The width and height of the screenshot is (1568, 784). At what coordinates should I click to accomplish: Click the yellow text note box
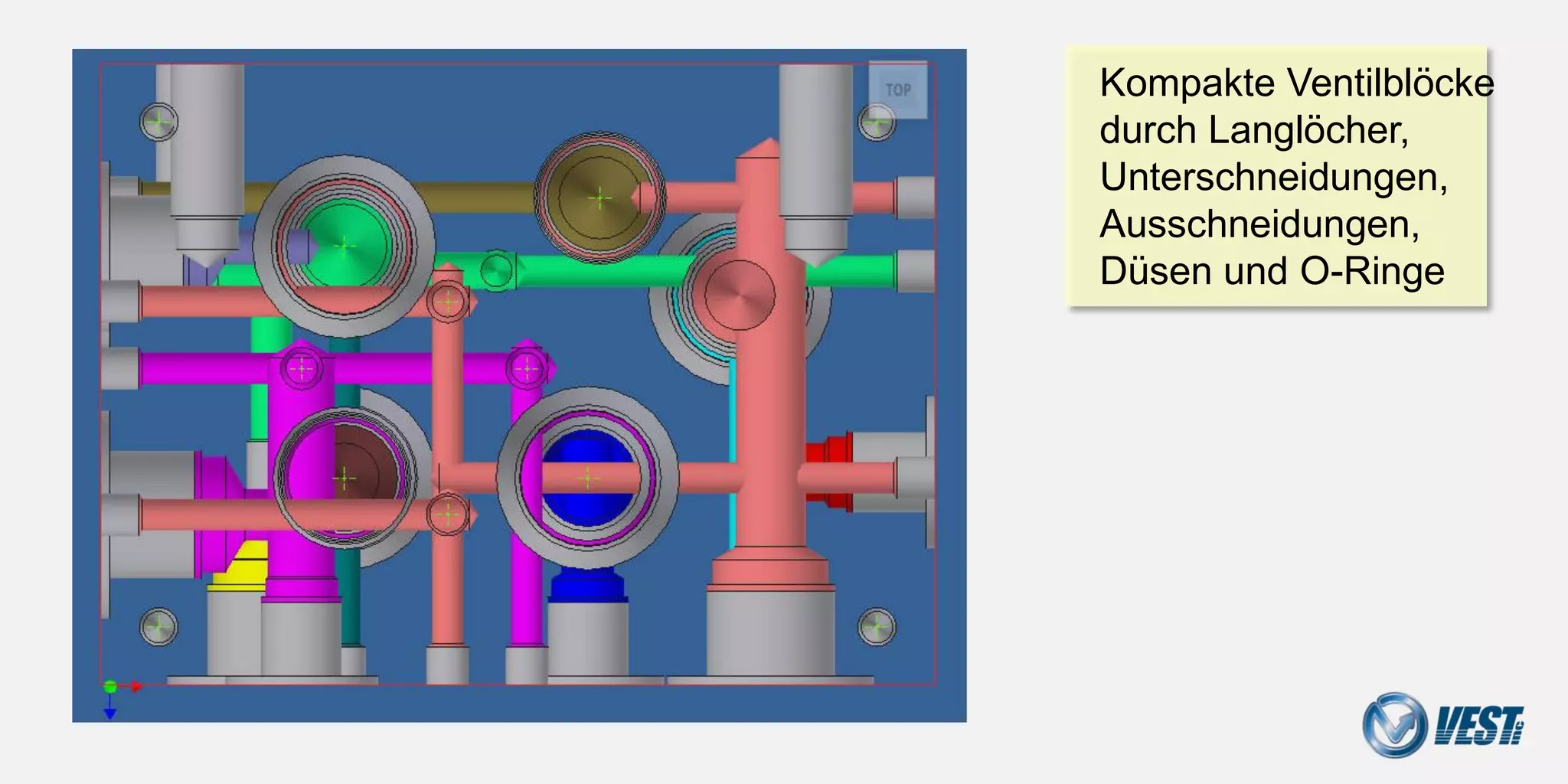[x=1276, y=177]
